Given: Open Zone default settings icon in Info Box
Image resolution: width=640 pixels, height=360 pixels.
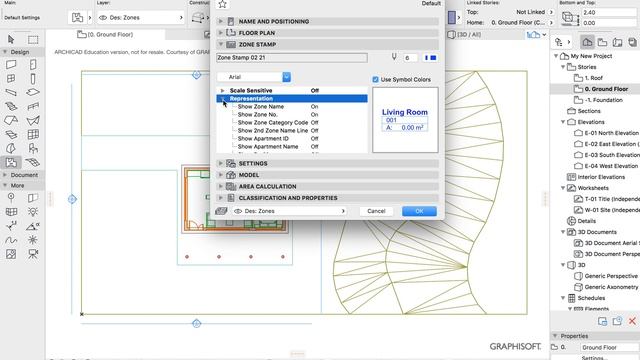Looking at the screenshot, I should 77,18.
